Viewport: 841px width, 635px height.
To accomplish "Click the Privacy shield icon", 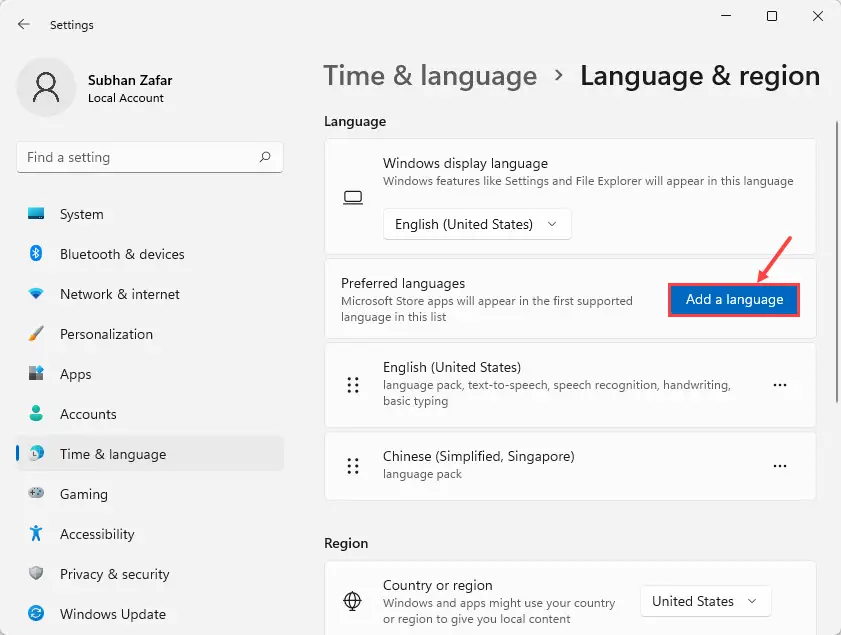I will 36,573.
